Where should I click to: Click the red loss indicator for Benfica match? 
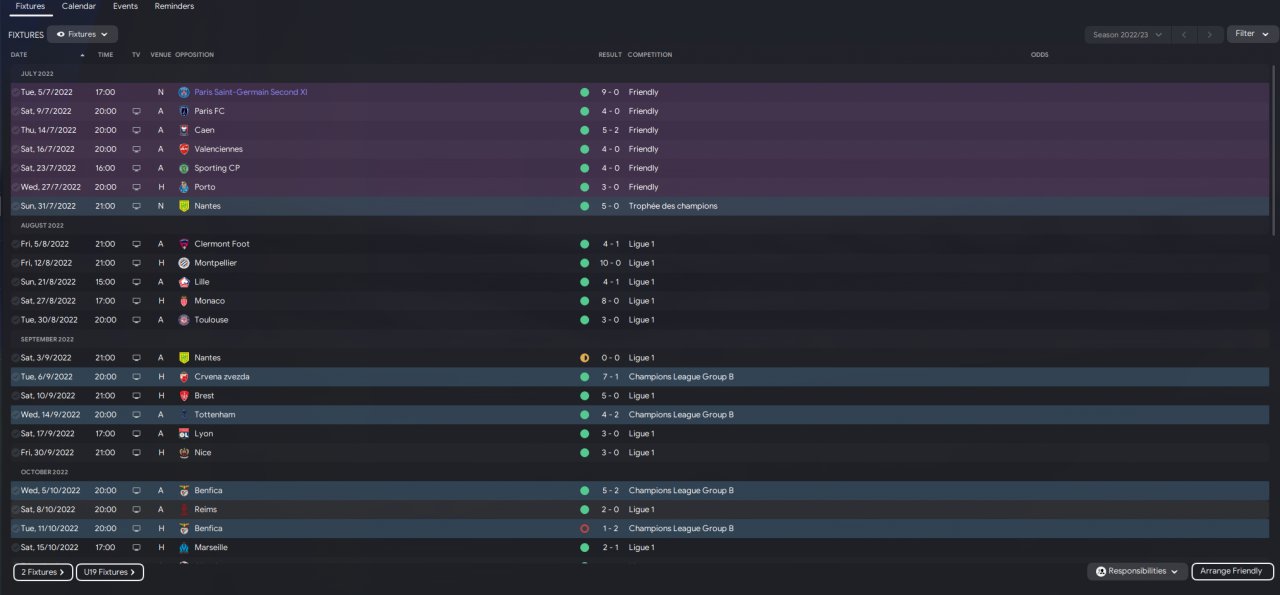[x=584, y=528]
